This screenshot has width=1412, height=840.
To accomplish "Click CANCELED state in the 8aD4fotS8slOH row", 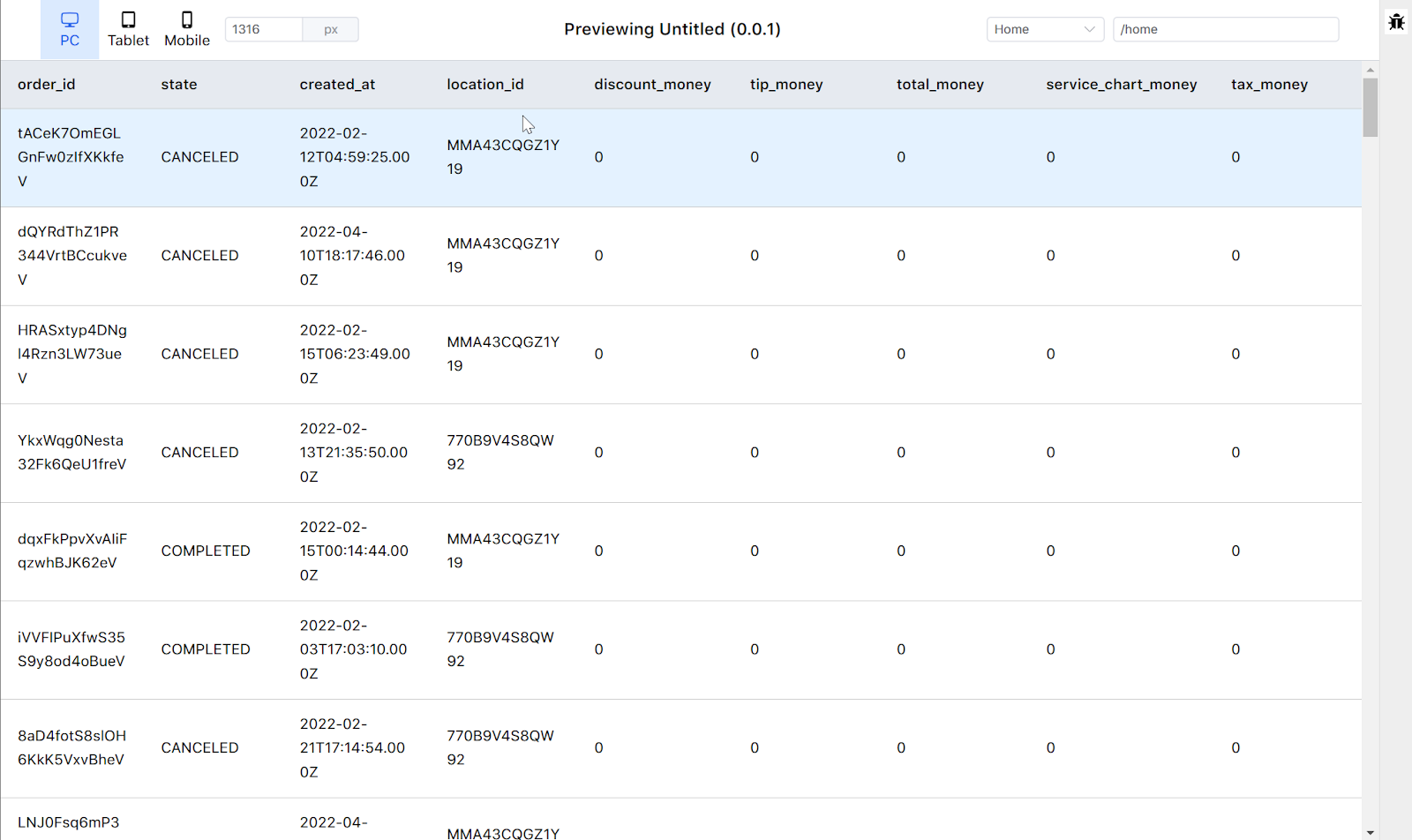I will [199, 747].
